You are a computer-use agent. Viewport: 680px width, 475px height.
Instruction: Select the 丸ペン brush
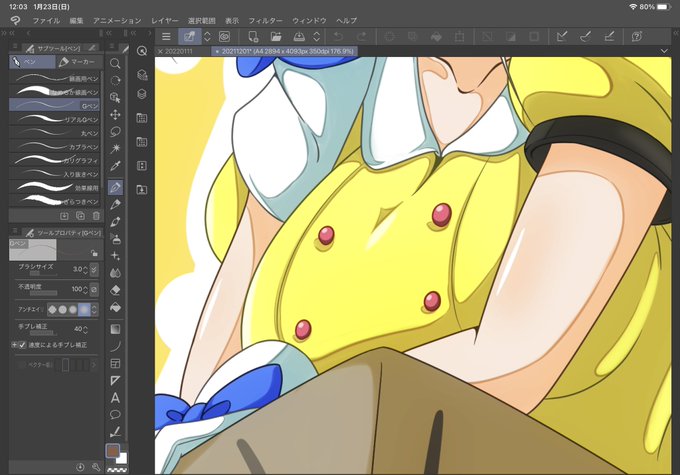[x=55, y=132]
